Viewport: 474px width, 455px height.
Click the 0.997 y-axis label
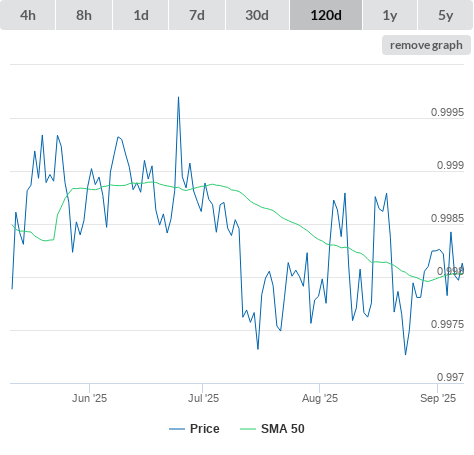tap(450, 377)
